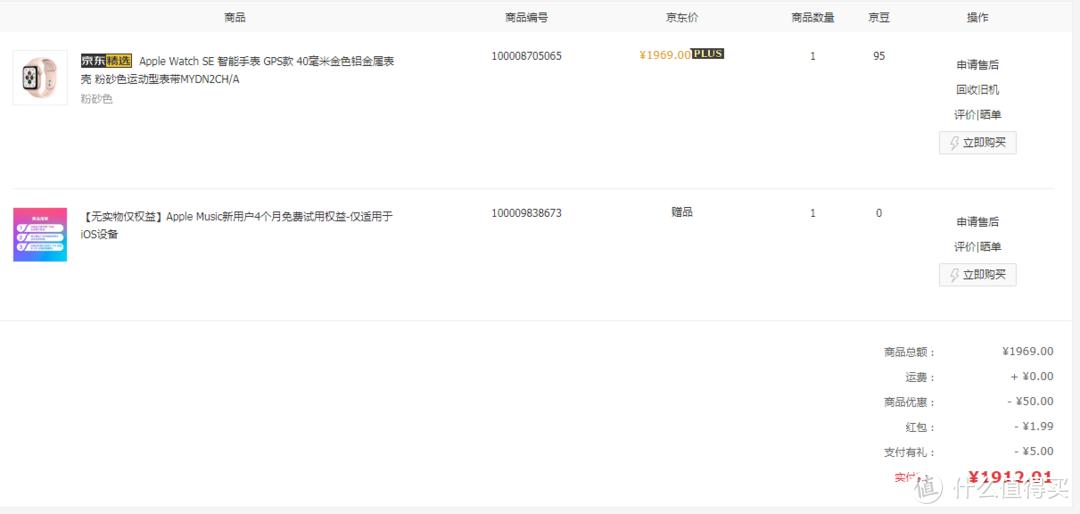
Task: Click the 京东价 column header
Action: click(x=682, y=17)
